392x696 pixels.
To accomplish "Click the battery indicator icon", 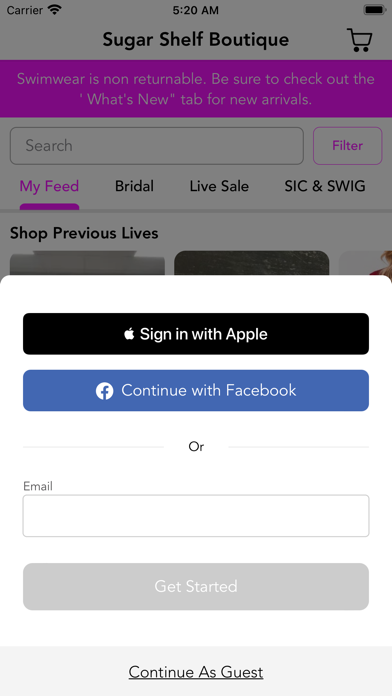I will click(375, 10).
